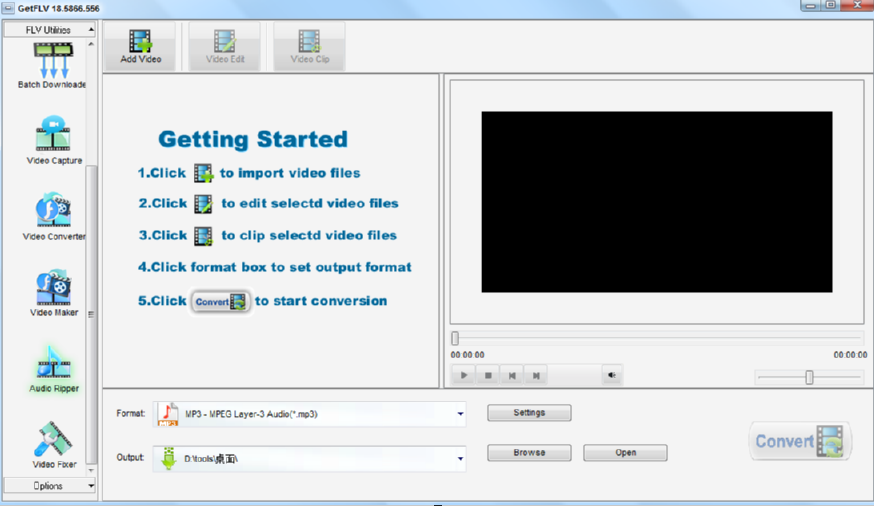Click the Convert icon in step 5
The height and width of the screenshot is (506, 874).
tap(221, 302)
